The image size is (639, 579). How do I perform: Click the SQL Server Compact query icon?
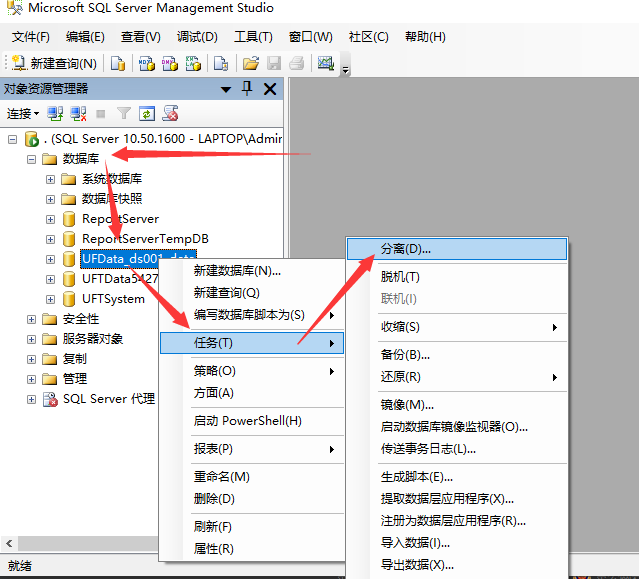[x=221, y=63]
